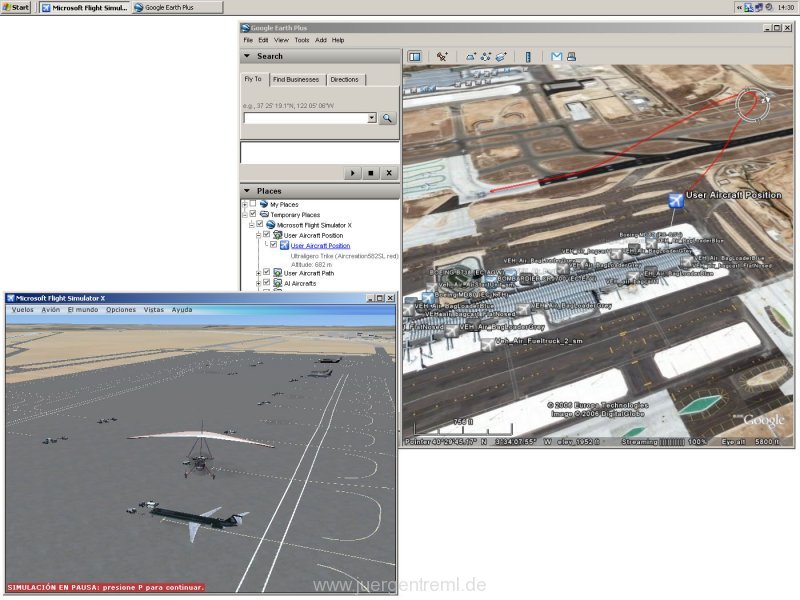Click the Email envelope toolbar icon
Screen dimensions: 800x600
[x=557, y=57]
